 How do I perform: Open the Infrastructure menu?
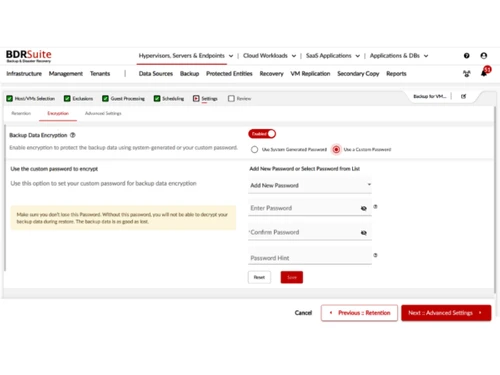click(24, 74)
